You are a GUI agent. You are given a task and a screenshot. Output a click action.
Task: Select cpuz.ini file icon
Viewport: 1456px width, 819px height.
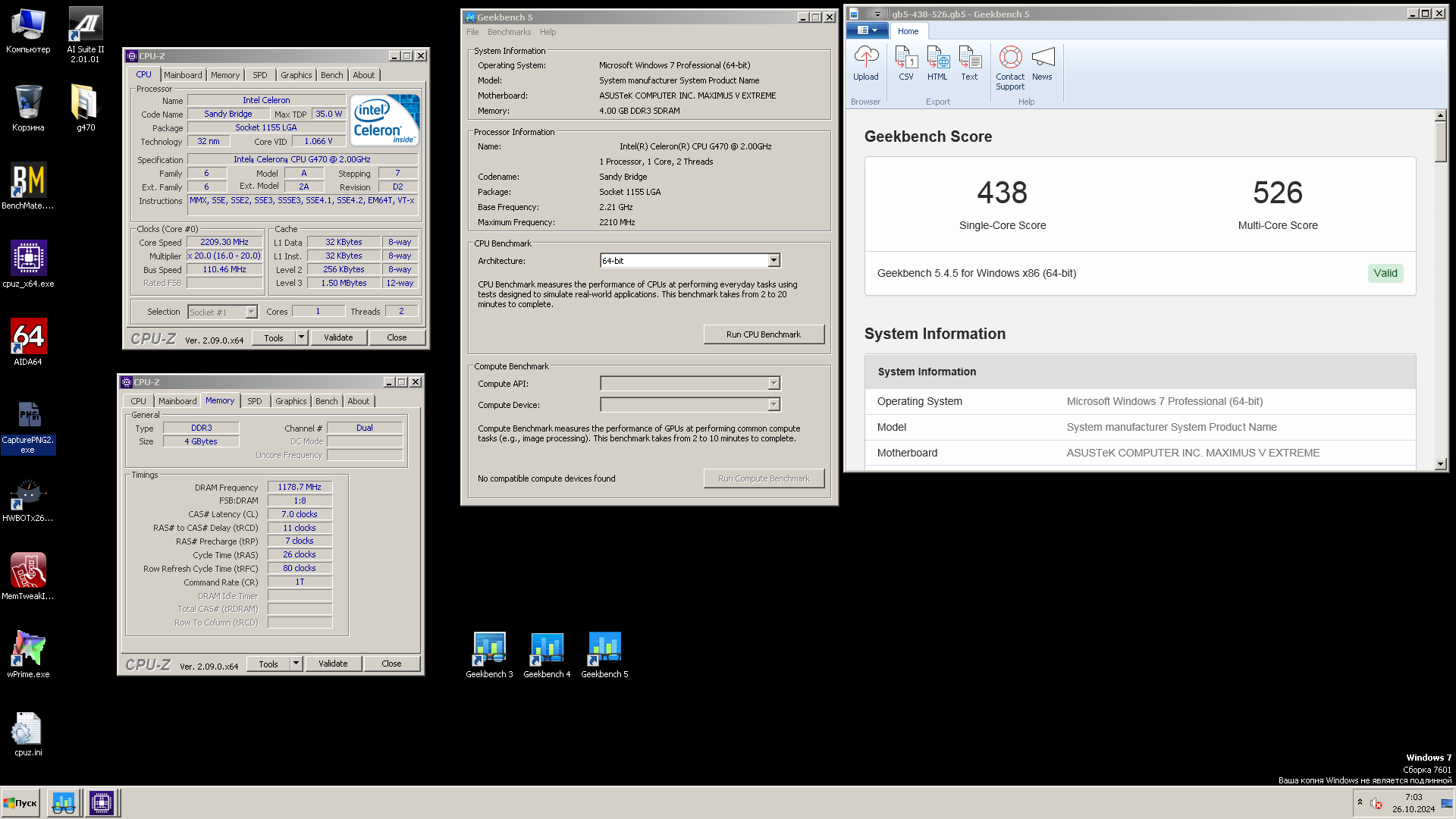(28, 734)
